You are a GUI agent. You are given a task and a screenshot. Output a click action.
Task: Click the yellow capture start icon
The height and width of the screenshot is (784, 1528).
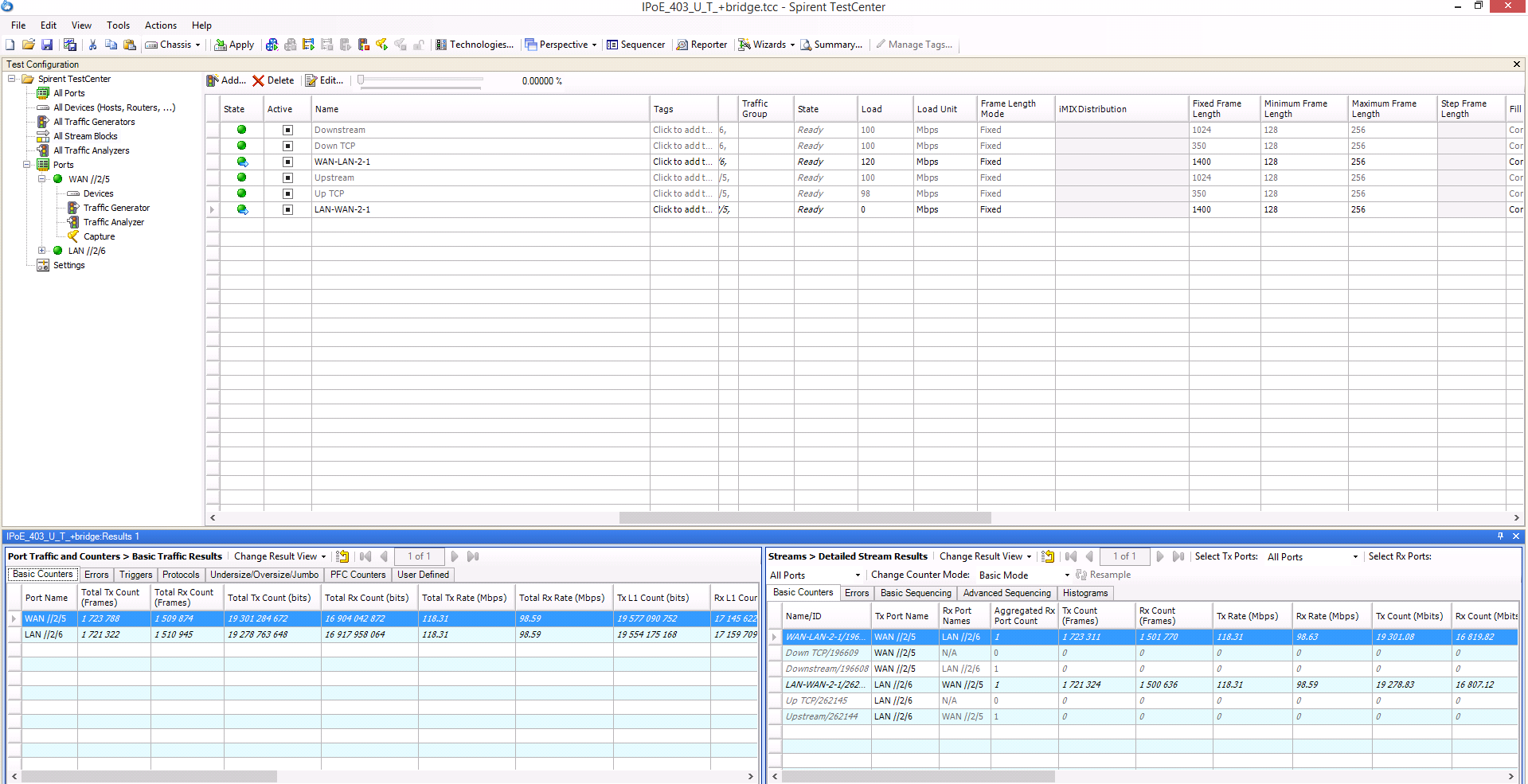point(382,45)
